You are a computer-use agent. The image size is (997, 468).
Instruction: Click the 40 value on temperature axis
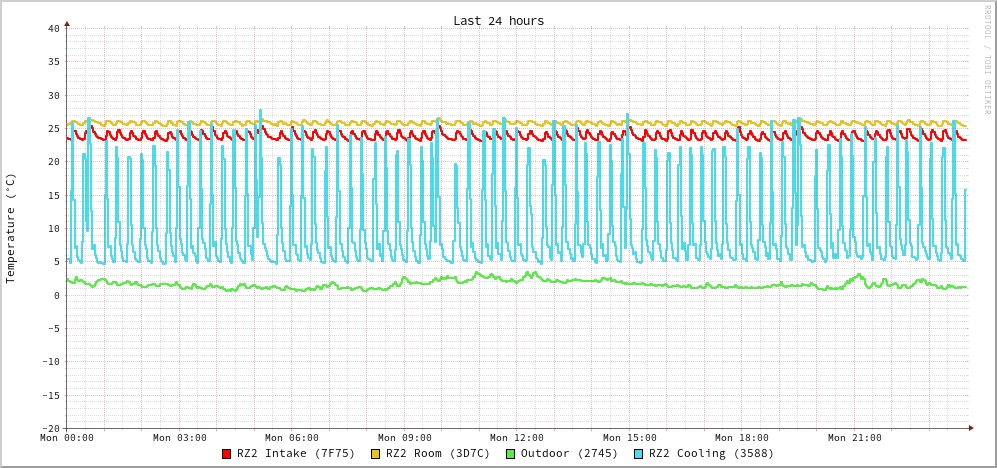(x=53, y=29)
